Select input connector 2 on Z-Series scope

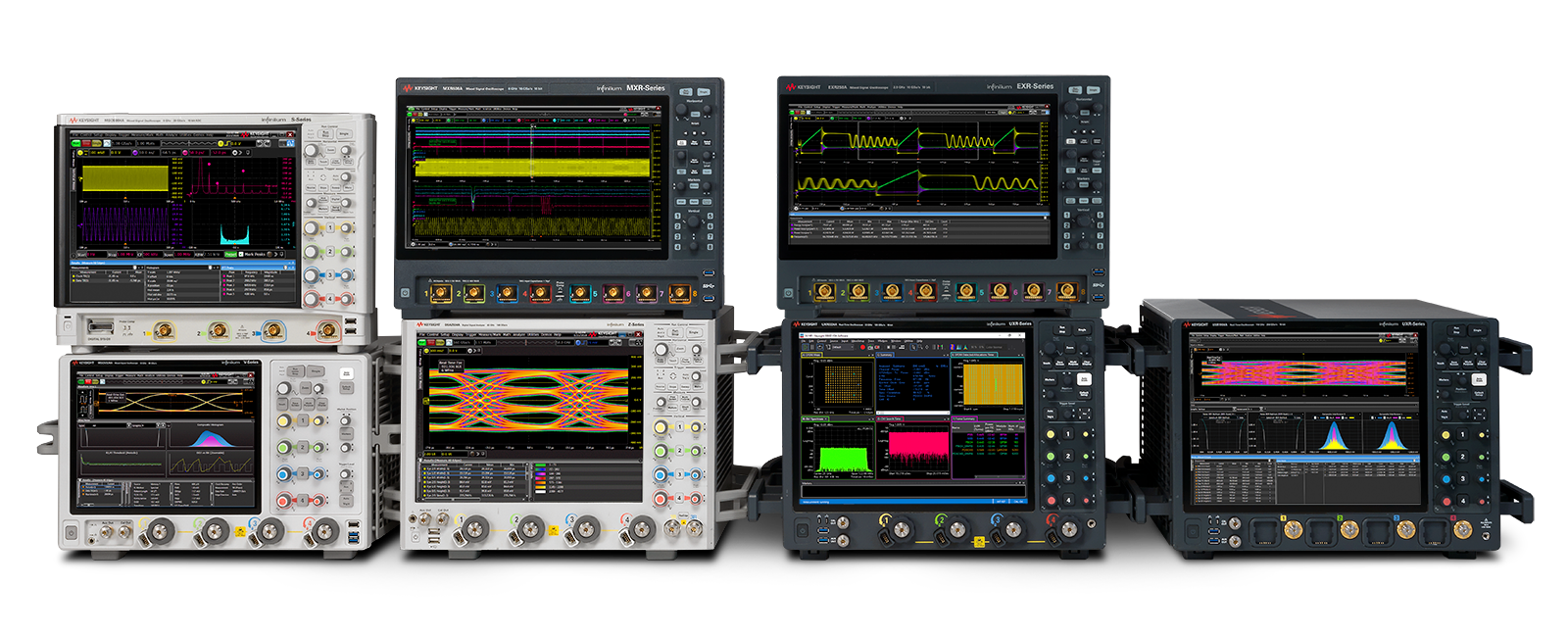[x=529, y=530]
